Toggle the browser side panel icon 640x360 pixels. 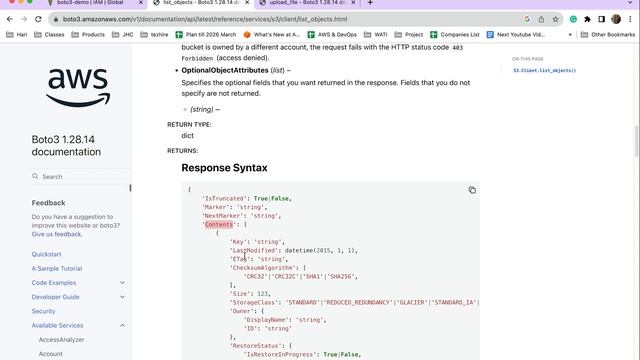point(602,19)
